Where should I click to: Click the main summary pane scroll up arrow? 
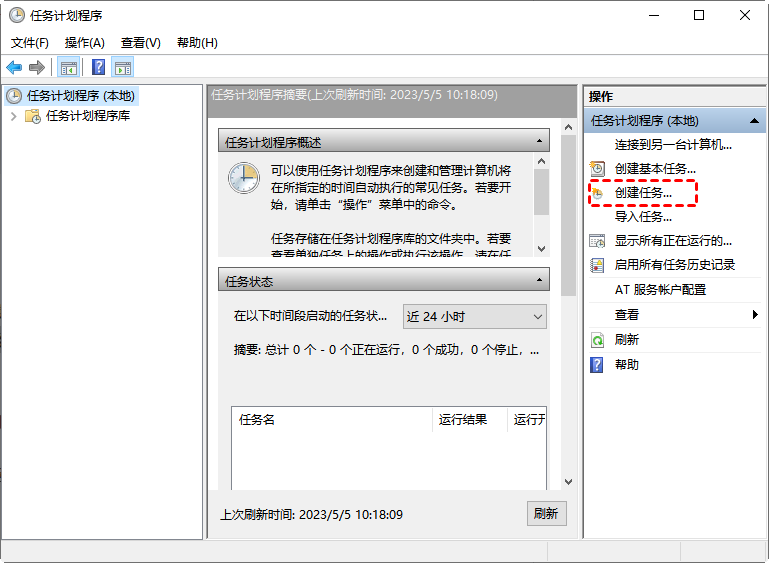point(568,128)
